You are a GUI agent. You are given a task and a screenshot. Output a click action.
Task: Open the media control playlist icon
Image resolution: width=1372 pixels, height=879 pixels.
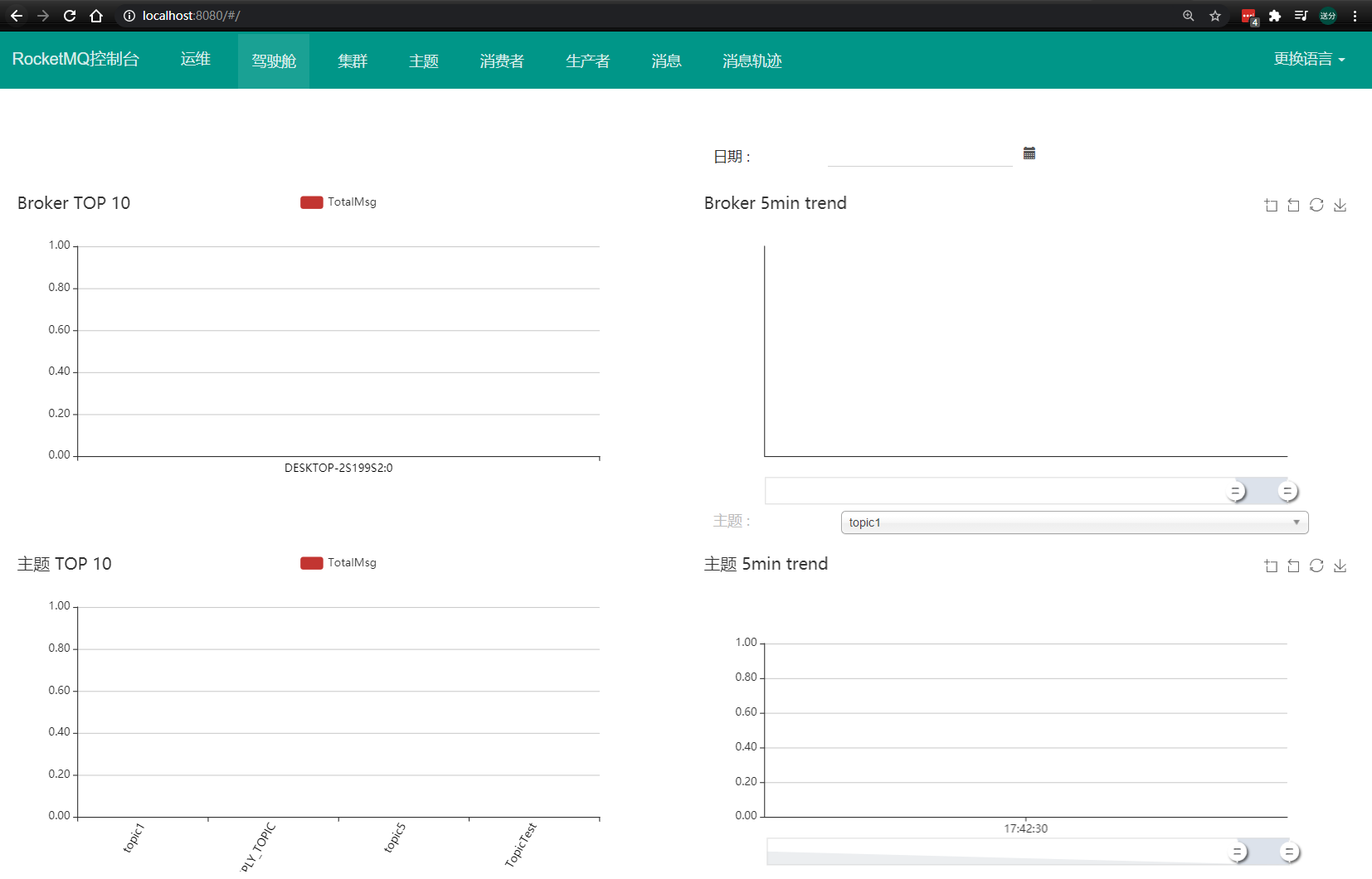pyautogui.click(x=1301, y=16)
